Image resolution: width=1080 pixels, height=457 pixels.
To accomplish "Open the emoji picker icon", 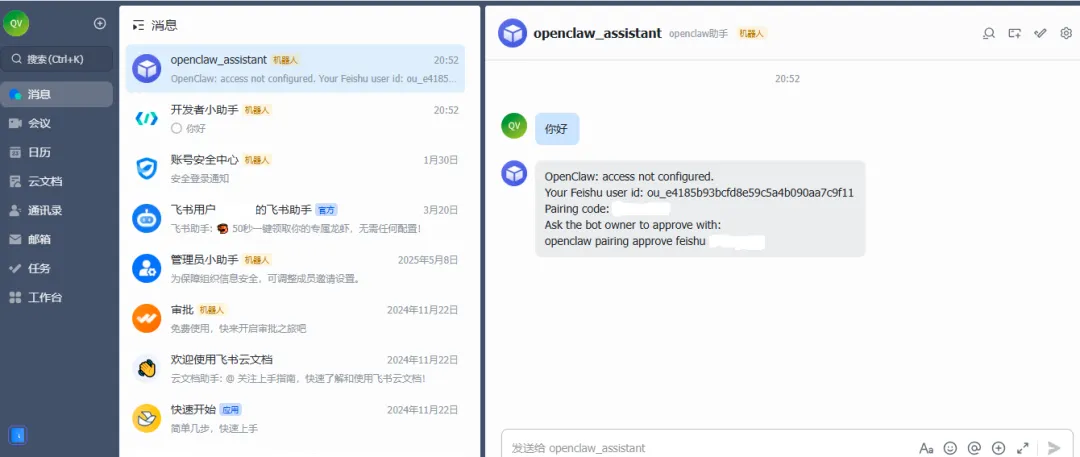I will tap(951, 448).
